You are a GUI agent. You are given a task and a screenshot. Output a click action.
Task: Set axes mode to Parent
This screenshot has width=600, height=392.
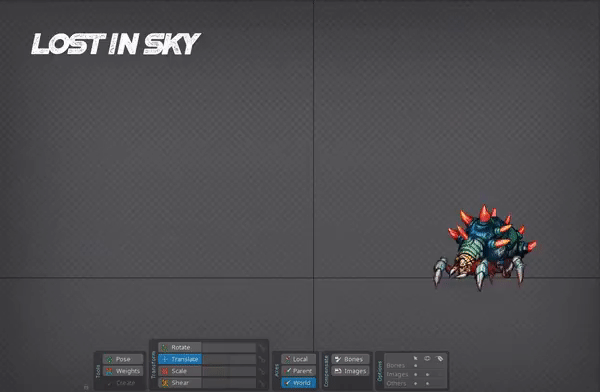[298, 371]
